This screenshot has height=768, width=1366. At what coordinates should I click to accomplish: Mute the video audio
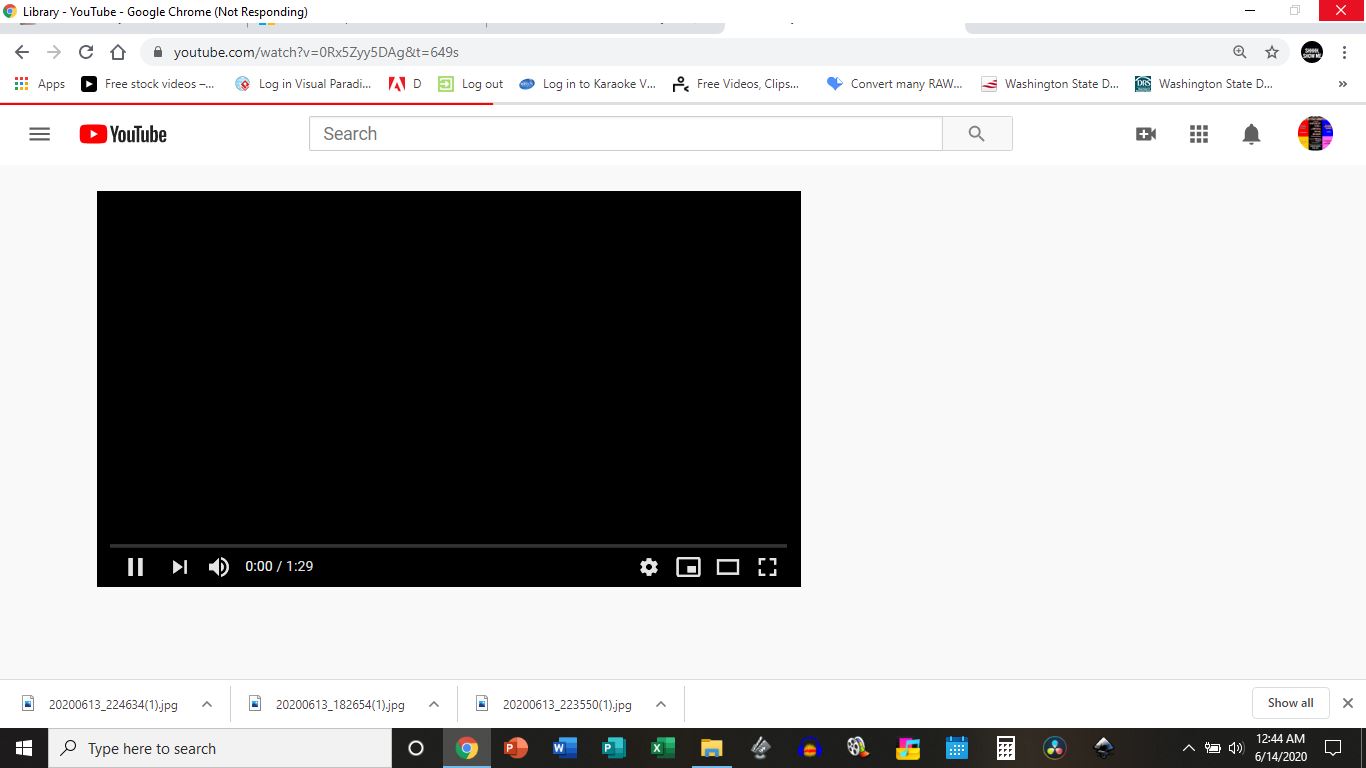coord(218,567)
